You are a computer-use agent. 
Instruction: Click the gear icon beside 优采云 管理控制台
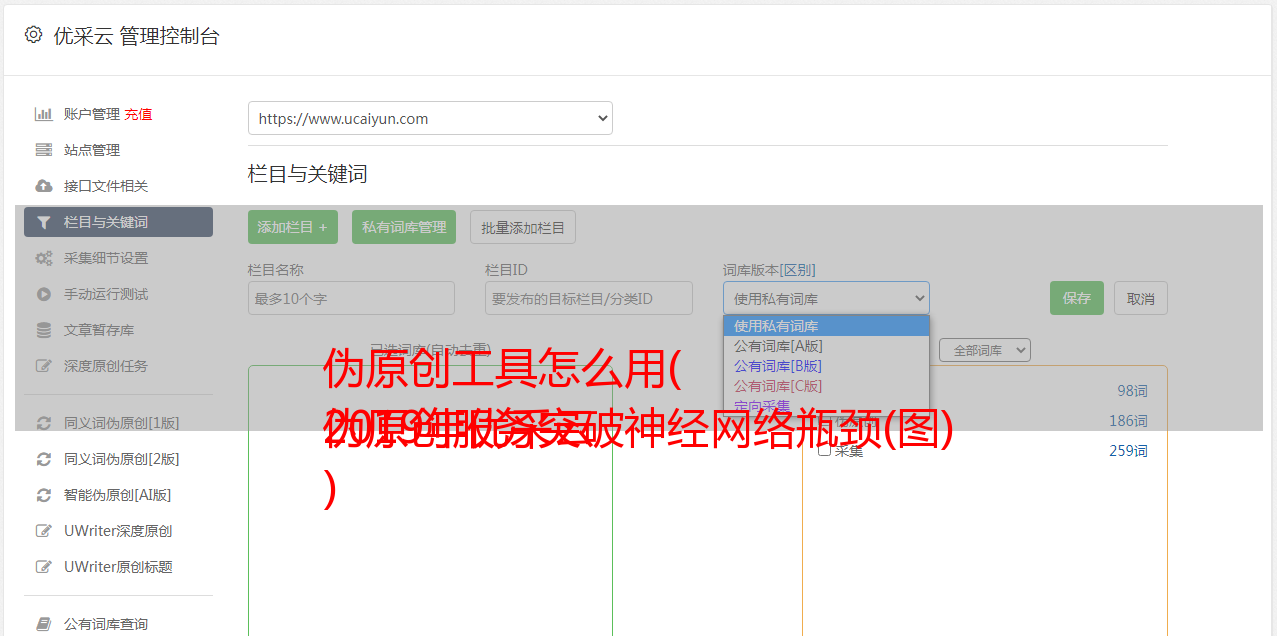point(34,35)
